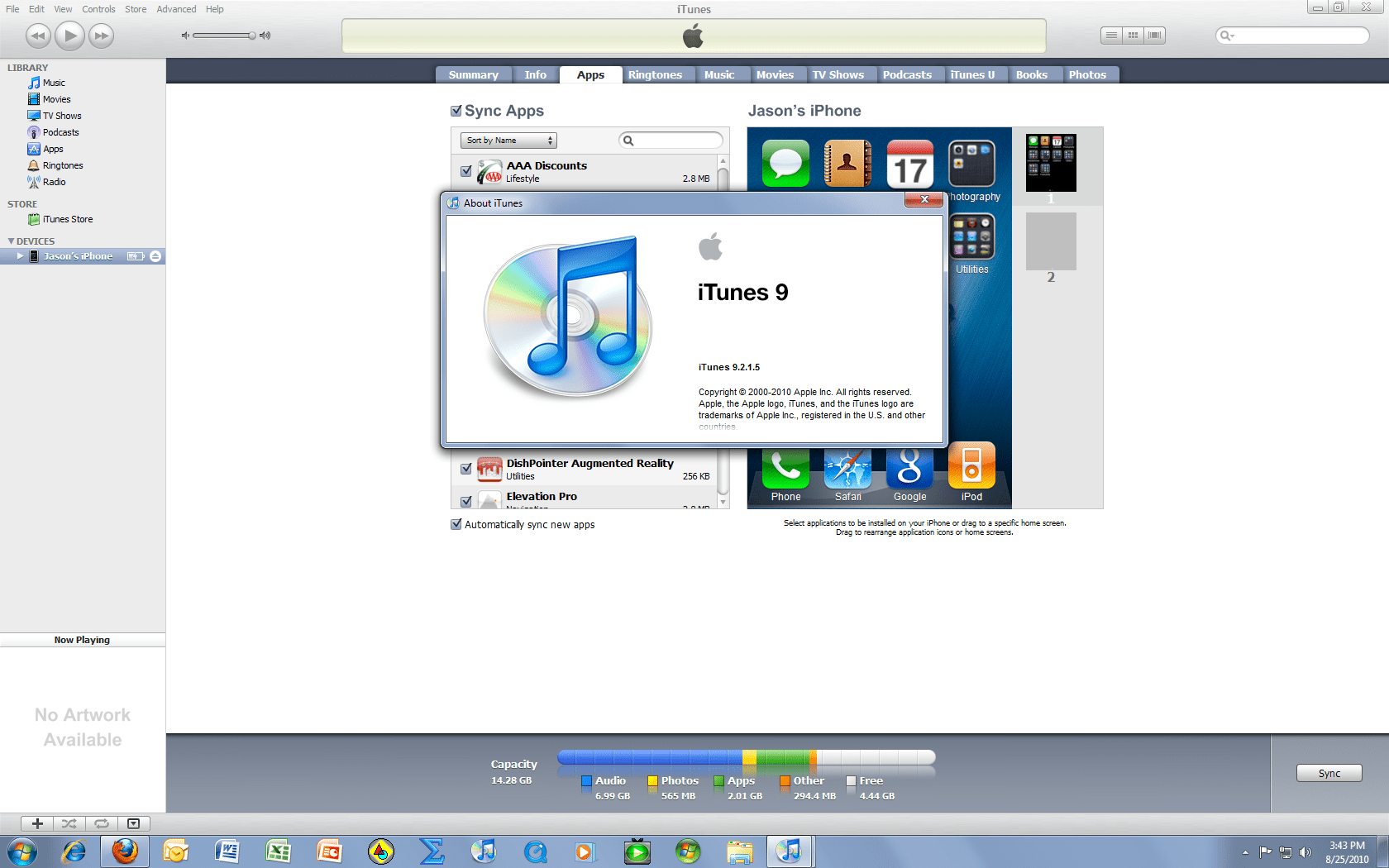Image resolution: width=1389 pixels, height=868 pixels.
Task: Open Radio in the sidebar
Action: (x=54, y=182)
